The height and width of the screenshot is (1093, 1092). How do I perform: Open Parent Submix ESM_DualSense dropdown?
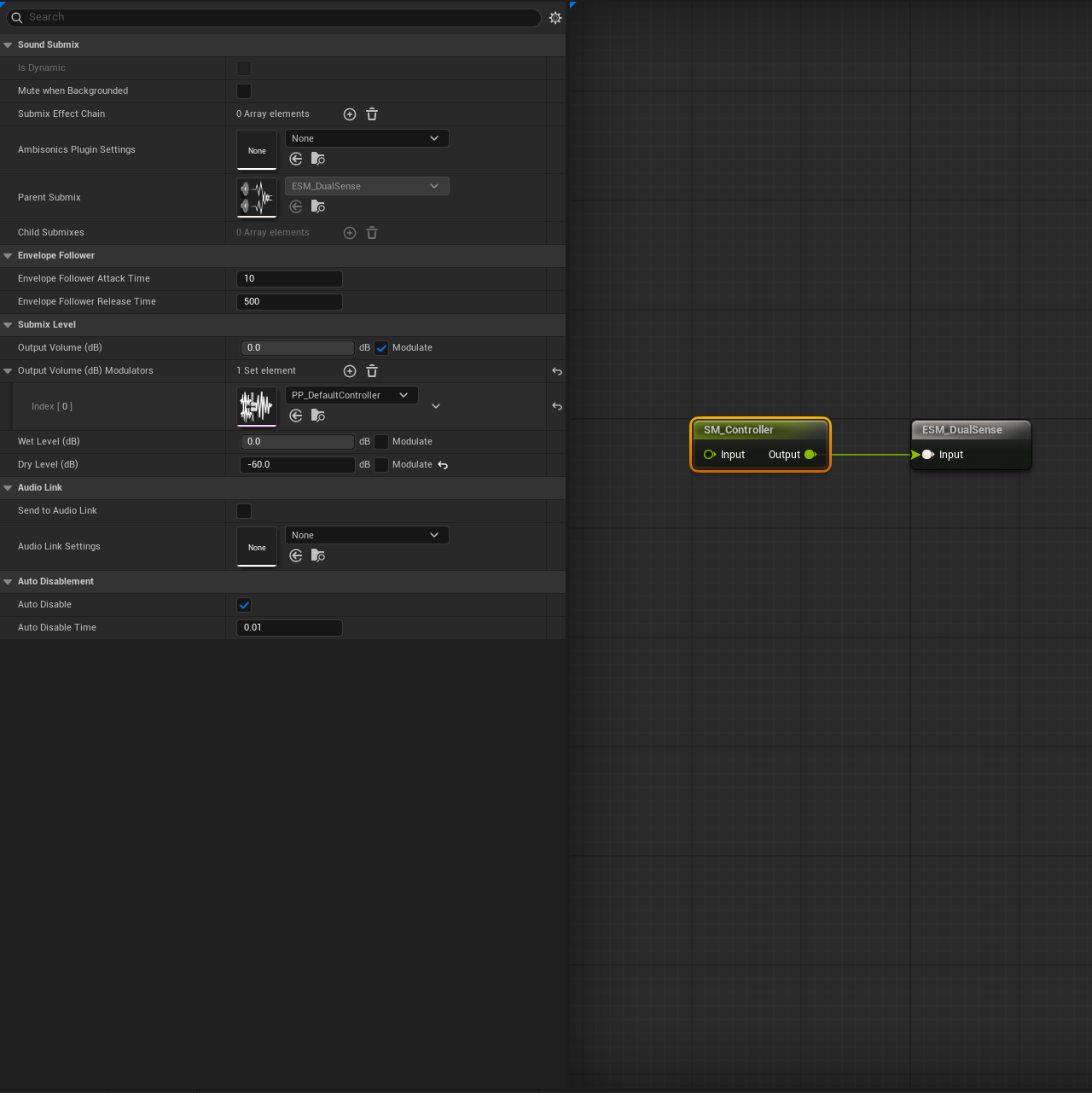click(367, 186)
